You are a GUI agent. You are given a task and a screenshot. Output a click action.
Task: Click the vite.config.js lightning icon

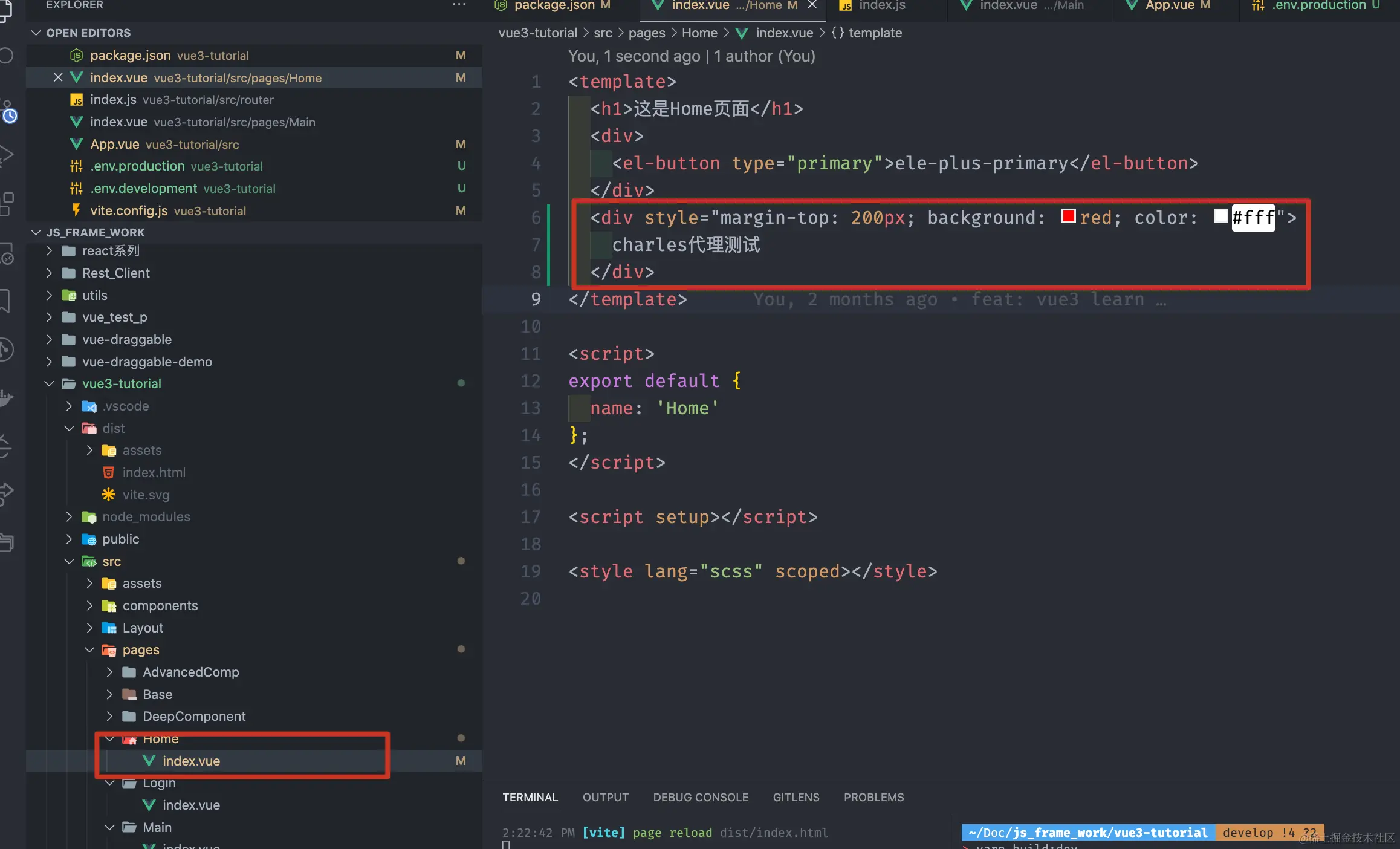(x=76, y=210)
